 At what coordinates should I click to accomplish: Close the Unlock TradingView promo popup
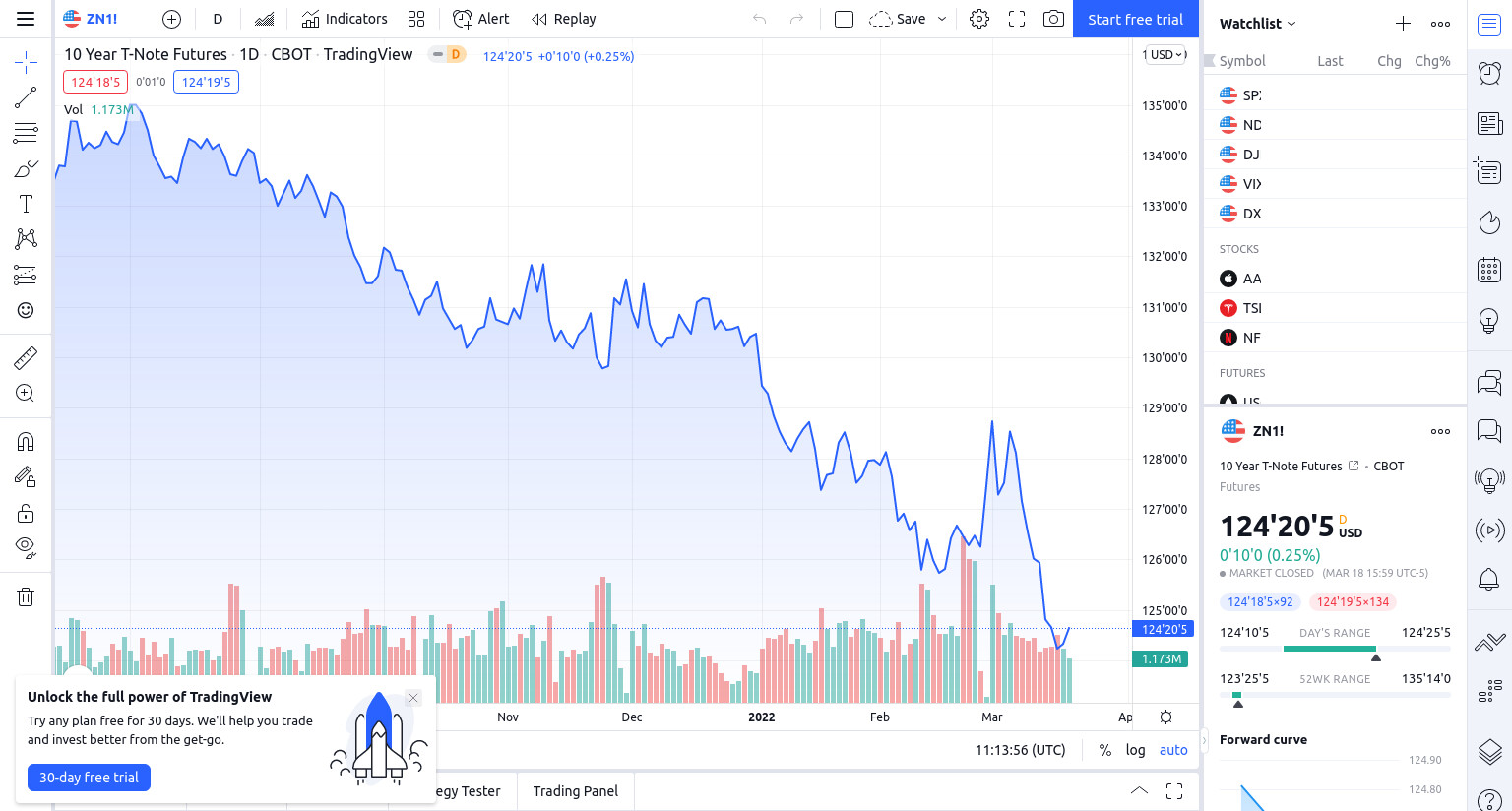[x=413, y=698]
